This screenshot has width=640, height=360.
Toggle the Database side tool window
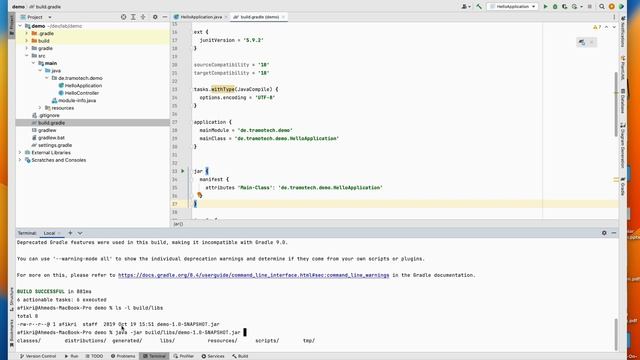(x=623, y=101)
